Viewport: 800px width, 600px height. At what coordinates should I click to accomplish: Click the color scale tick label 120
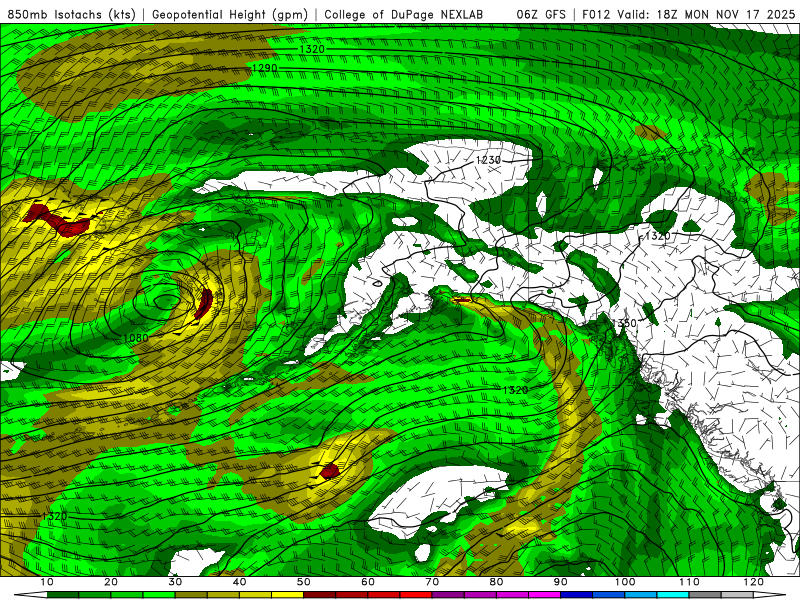click(x=753, y=582)
